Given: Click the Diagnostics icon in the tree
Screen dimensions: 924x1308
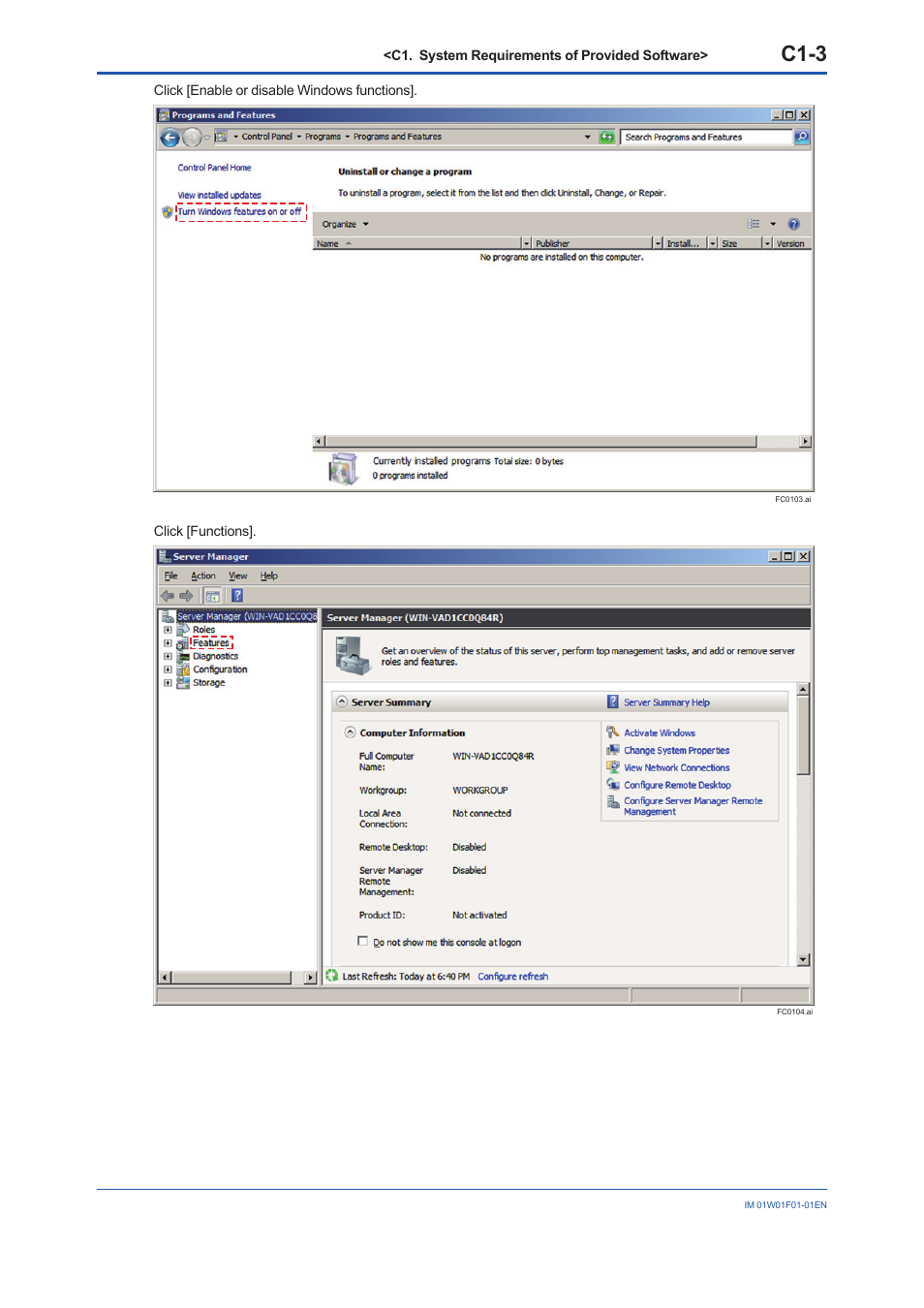Looking at the screenshot, I should click(183, 656).
